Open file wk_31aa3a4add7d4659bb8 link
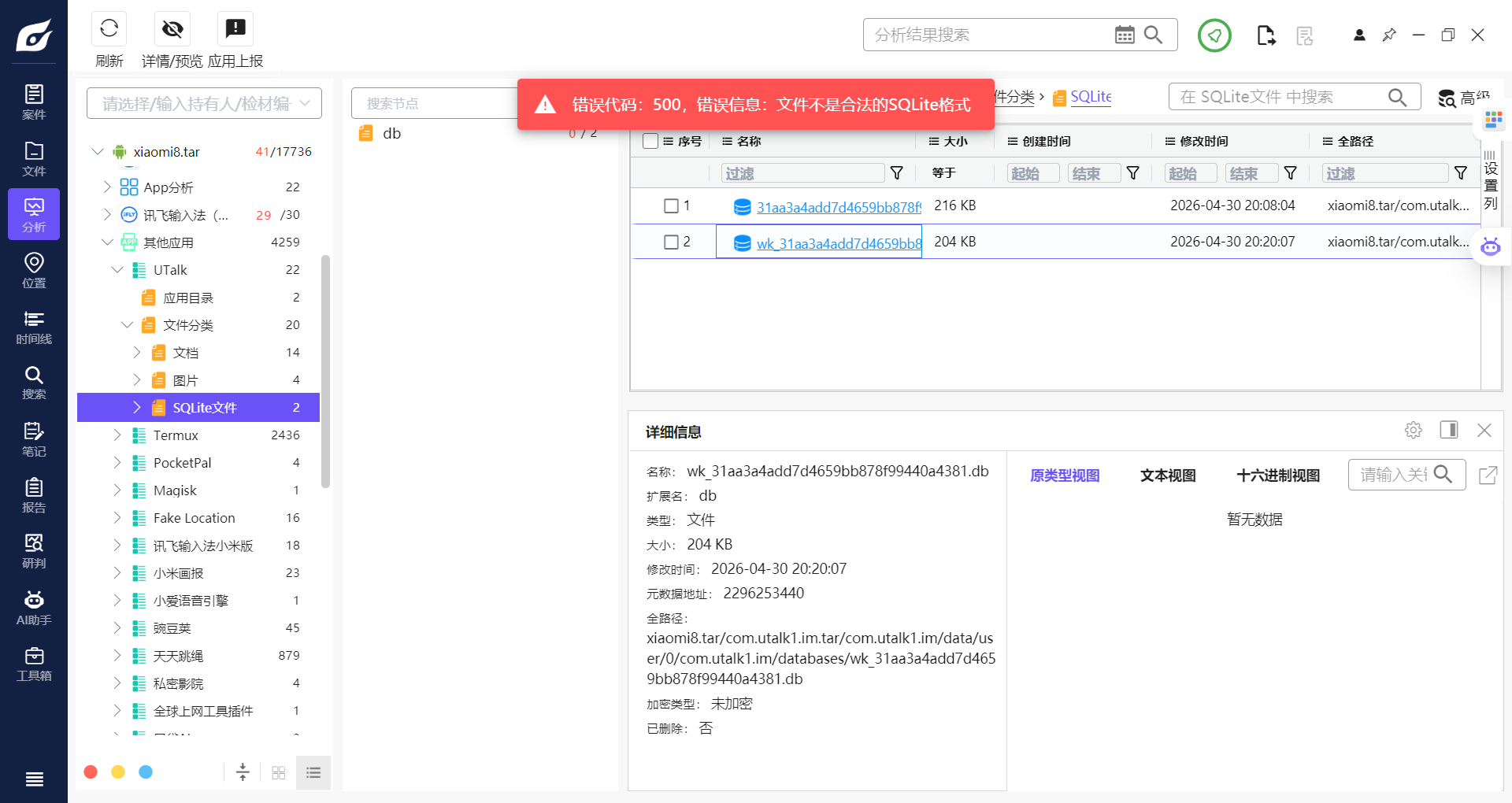The image size is (1512, 803). 839,243
